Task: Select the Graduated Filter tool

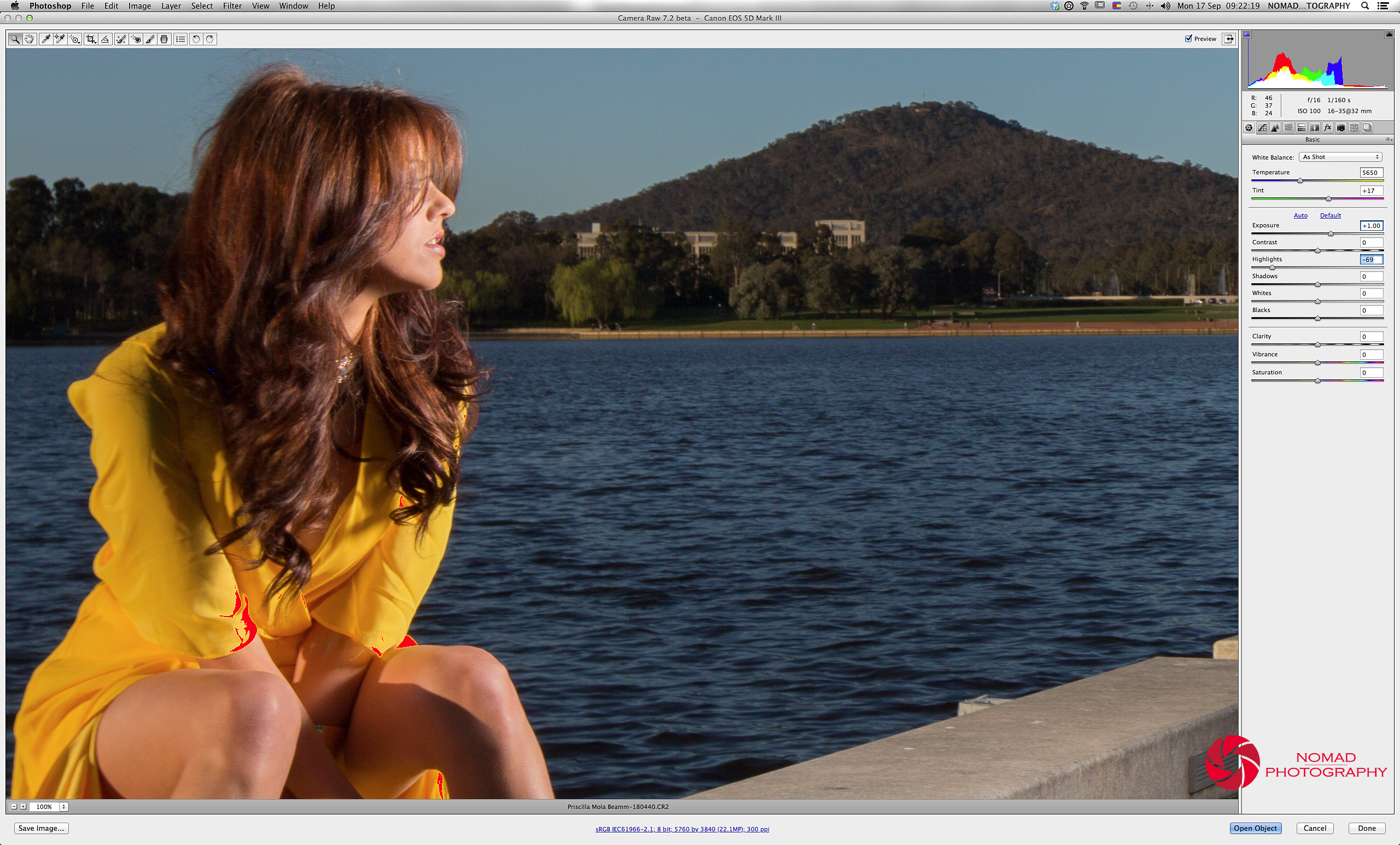Action: [x=165, y=39]
